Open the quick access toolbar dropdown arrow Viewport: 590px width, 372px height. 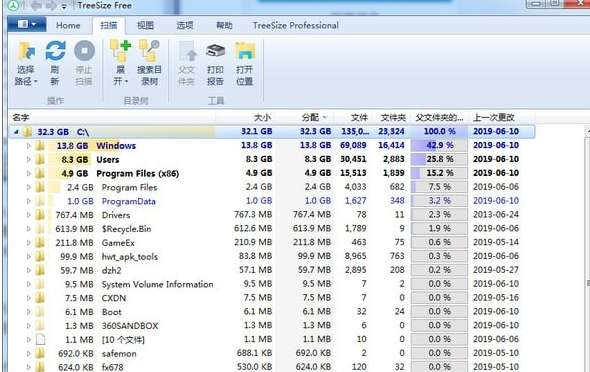click(x=64, y=6)
